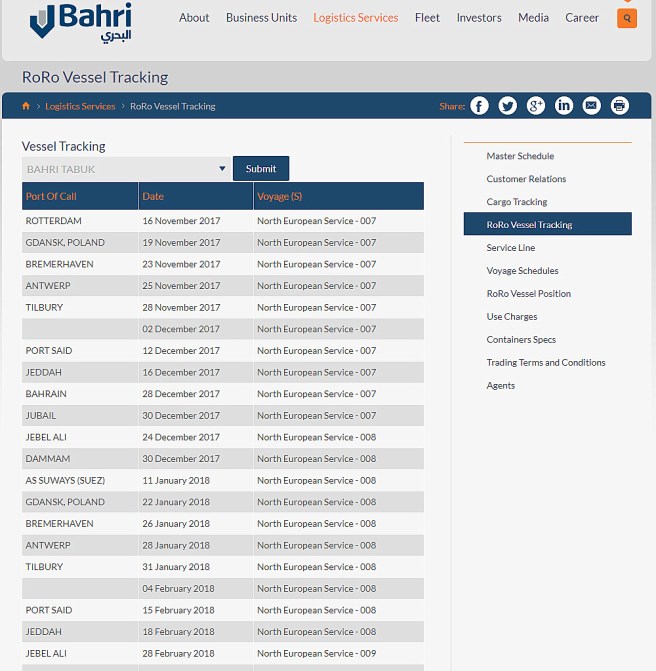The height and width of the screenshot is (671, 656).
Task: Click the orange search icon
Action: [627, 18]
